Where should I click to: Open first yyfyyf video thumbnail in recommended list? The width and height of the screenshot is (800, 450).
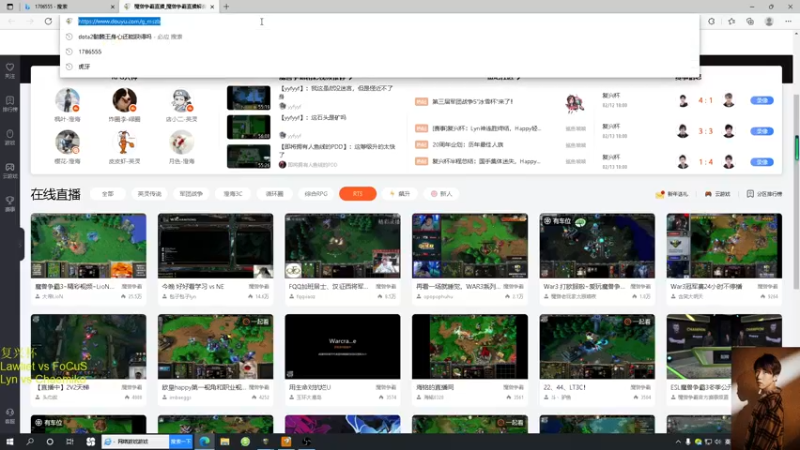[x=248, y=98]
